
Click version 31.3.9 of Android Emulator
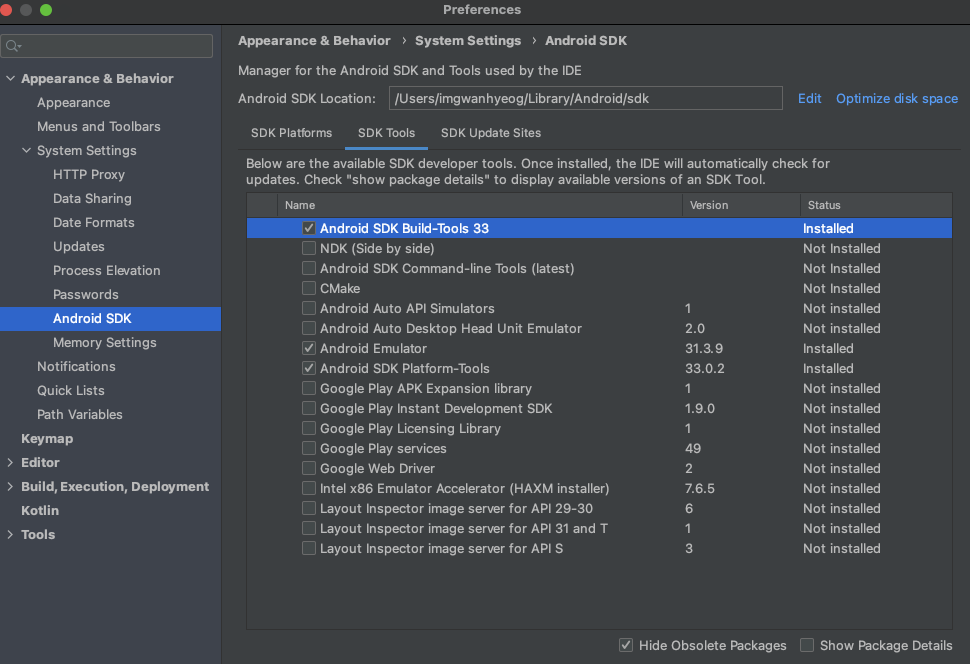tap(704, 348)
